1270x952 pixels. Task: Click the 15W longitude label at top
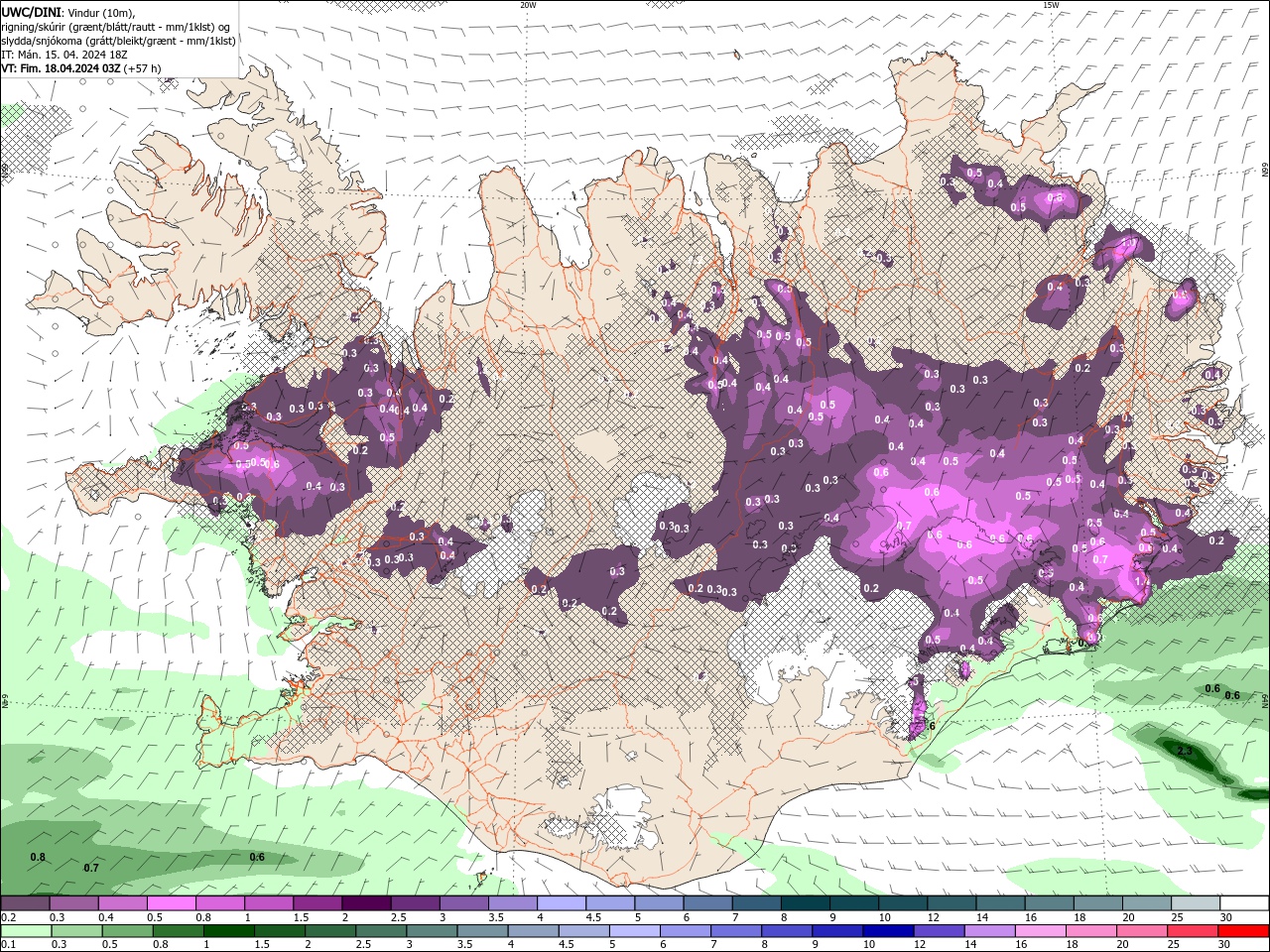click(x=1052, y=4)
